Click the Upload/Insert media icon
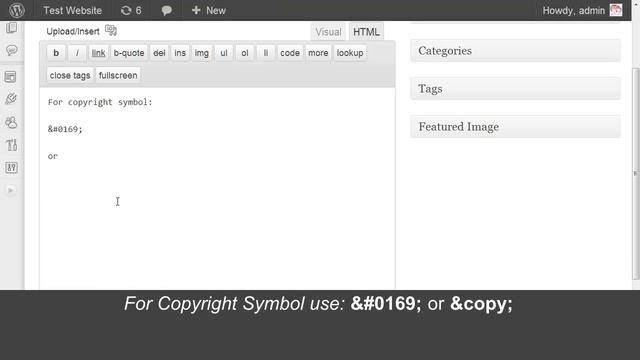The height and width of the screenshot is (360, 640). point(111,30)
